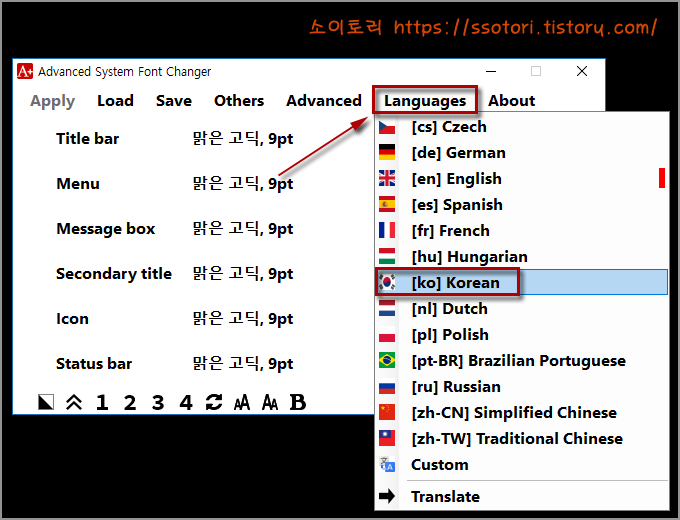Select preset number 3

pyautogui.click(x=158, y=402)
